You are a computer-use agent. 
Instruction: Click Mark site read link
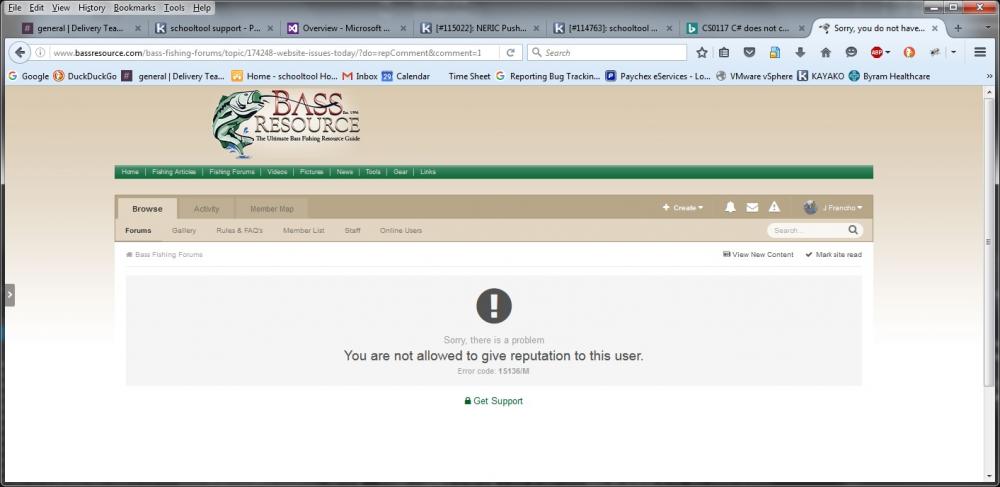(x=834, y=254)
